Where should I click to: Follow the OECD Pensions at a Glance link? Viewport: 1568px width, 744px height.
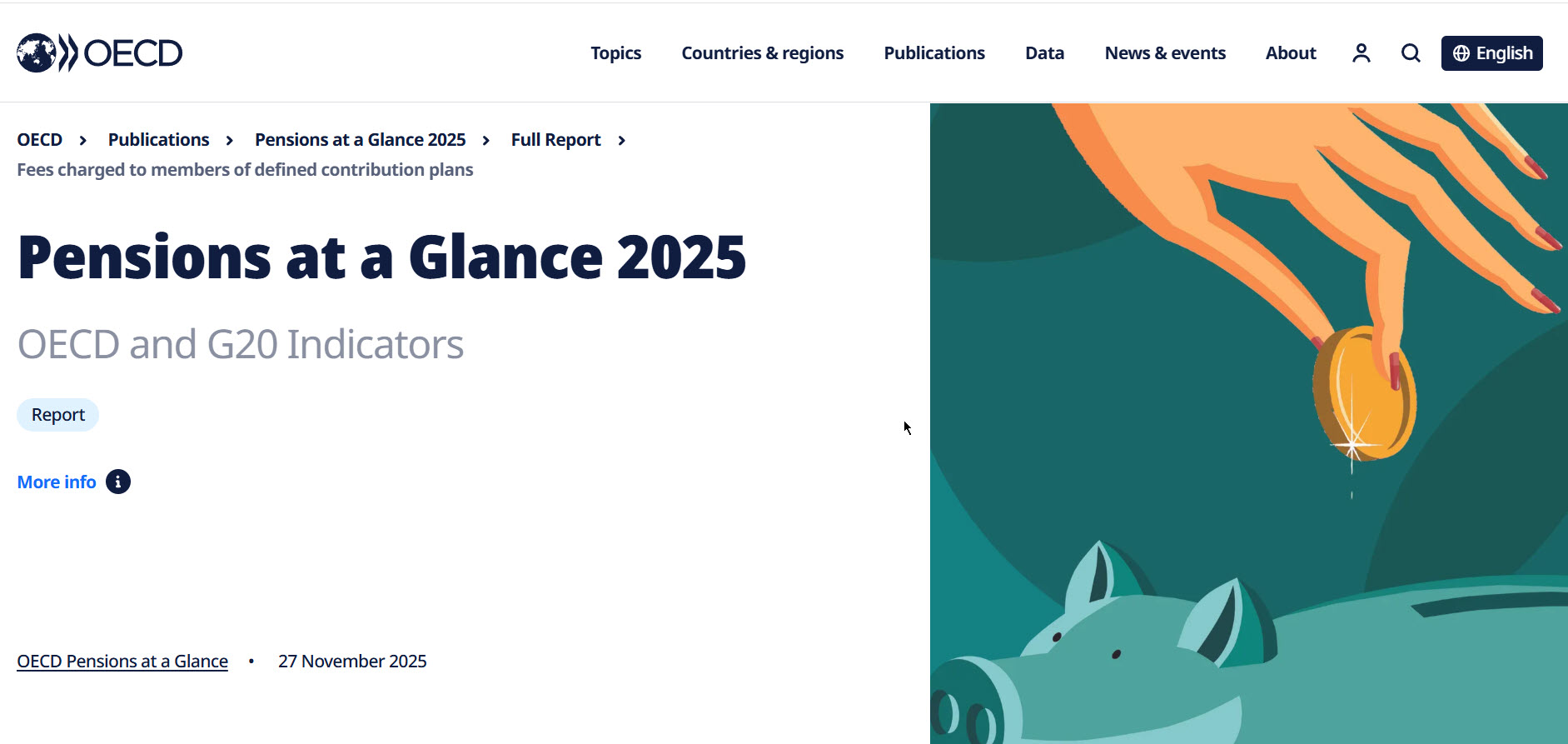pyautogui.click(x=122, y=662)
